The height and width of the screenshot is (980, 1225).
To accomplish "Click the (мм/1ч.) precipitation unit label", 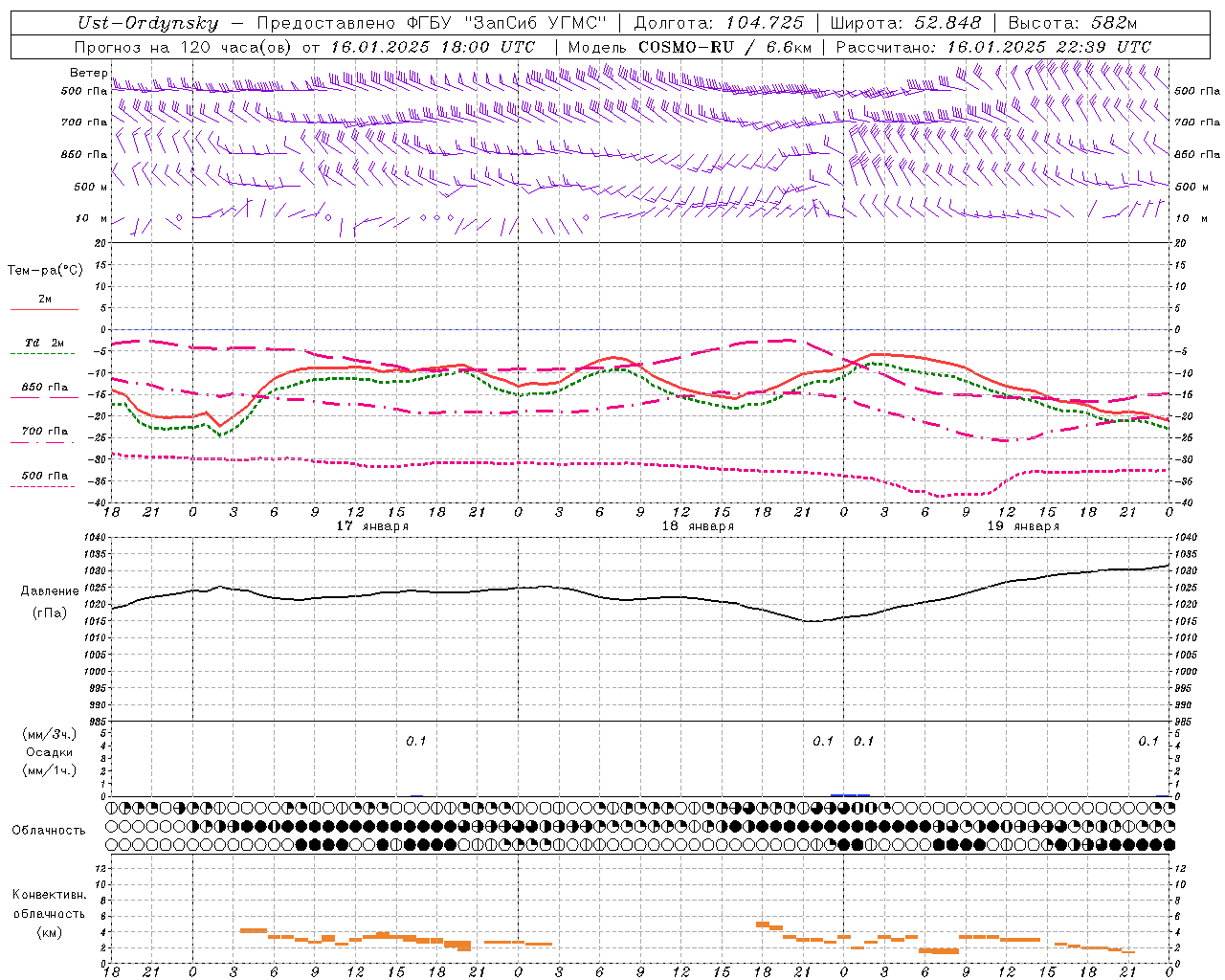I will click(x=50, y=769).
